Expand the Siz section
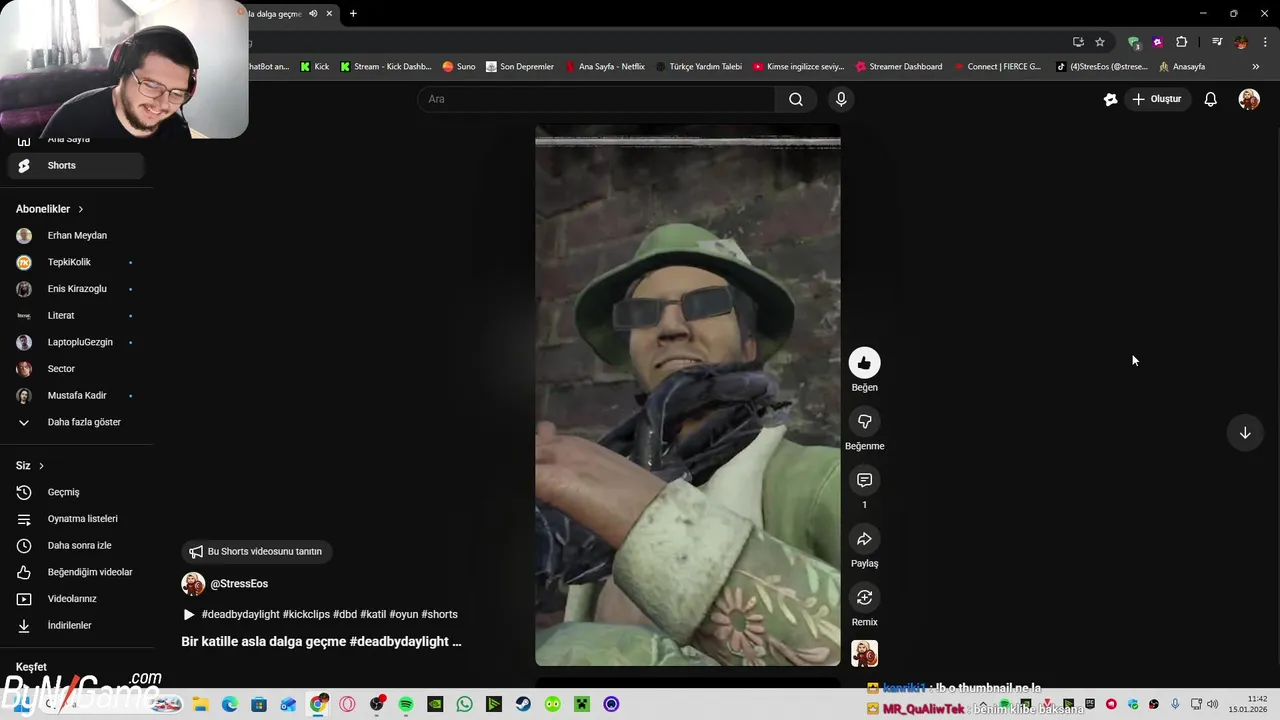 30,466
